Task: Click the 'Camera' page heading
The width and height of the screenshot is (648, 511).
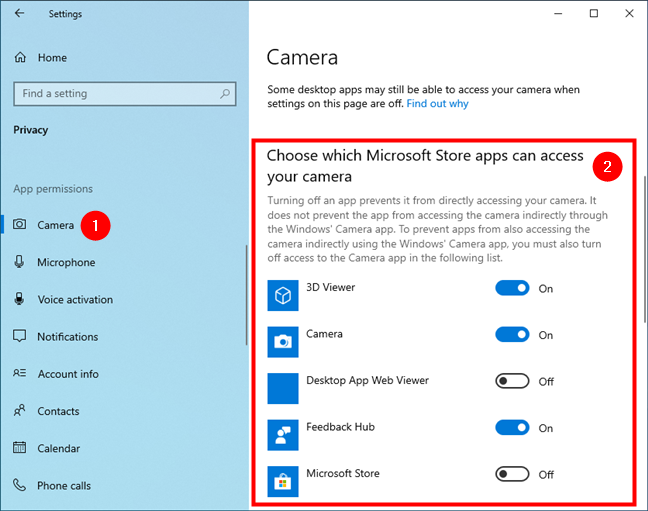Action: [x=302, y=57]
